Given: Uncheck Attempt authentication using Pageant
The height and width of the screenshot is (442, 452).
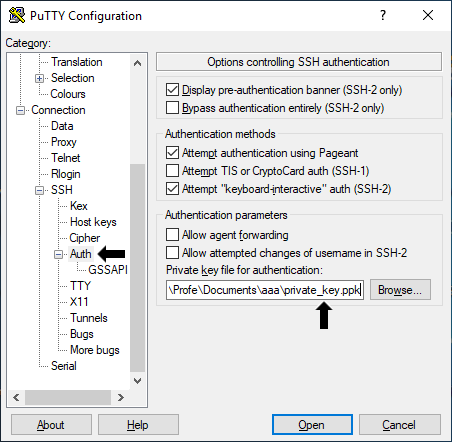Looking at the screenshot, I should point(172,153).
